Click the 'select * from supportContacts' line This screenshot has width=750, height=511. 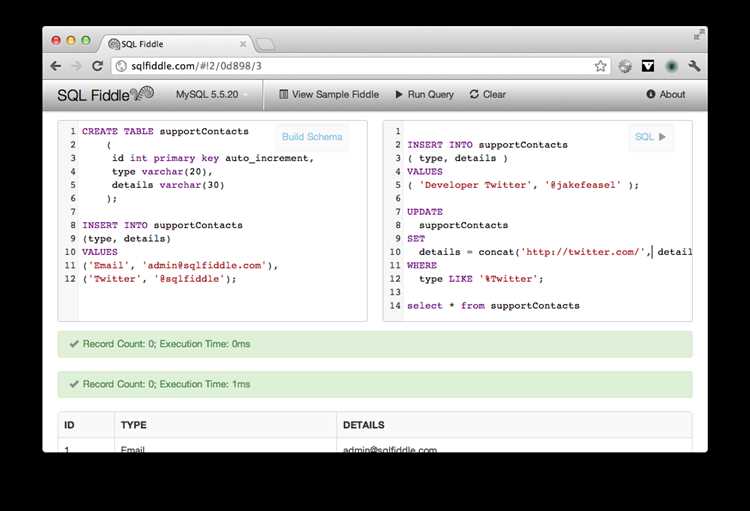click(493, 305)
